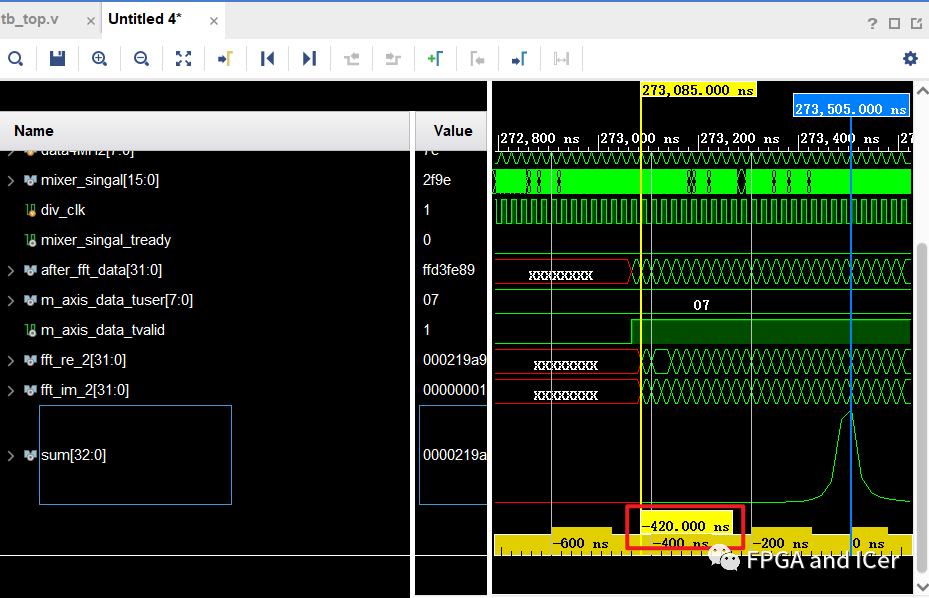Click value ffd3fe89 of after_fft_data
The width and height of the screenshot is (929, 598).
point(449,270)
